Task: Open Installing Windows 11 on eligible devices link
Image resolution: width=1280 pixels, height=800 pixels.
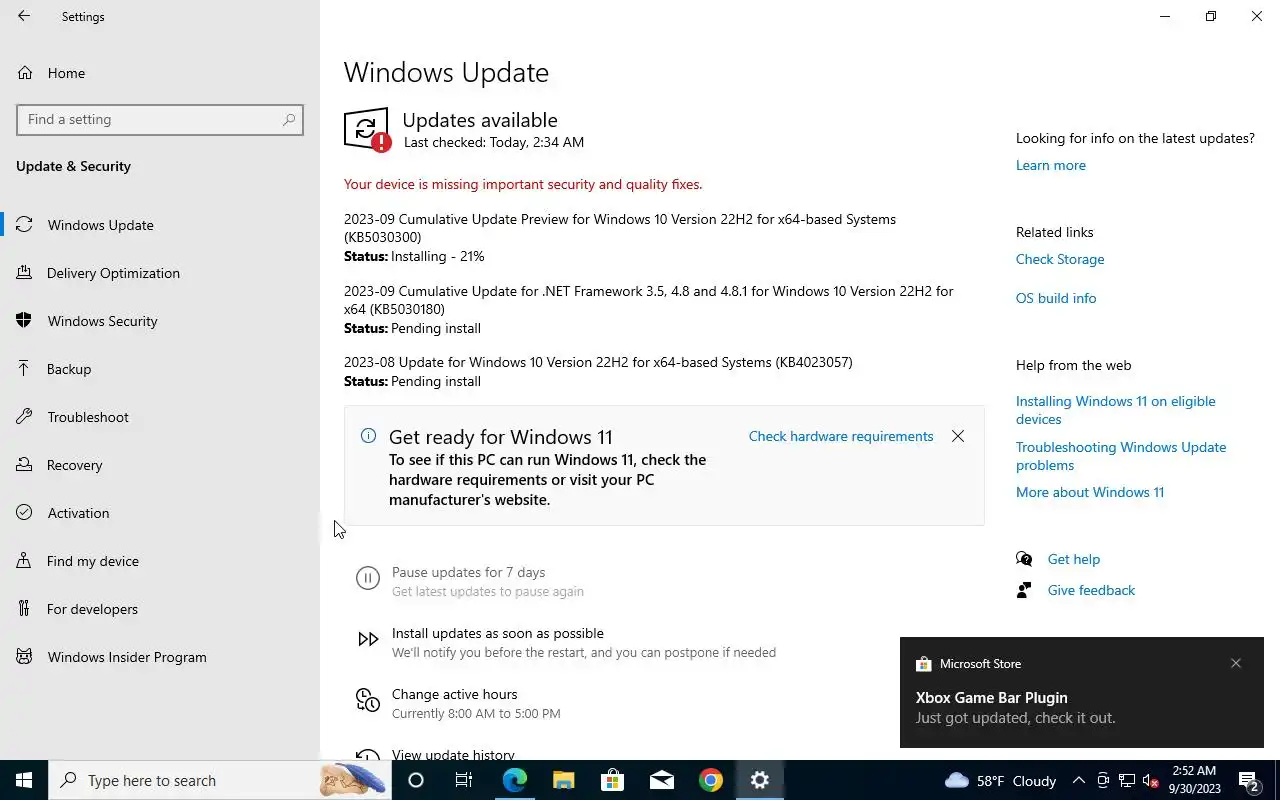Action: point(1116,410)
